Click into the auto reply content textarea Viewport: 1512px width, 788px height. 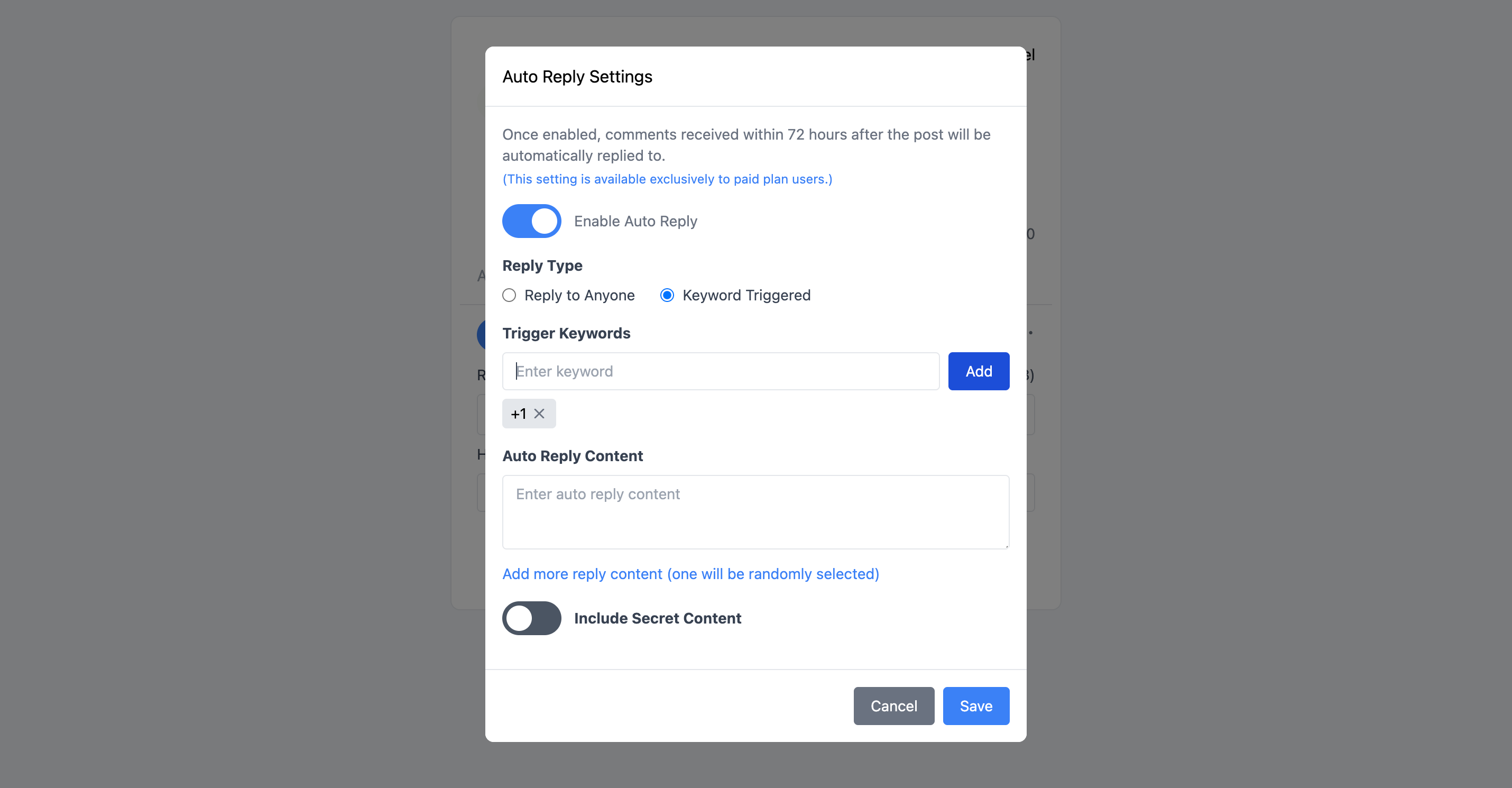[x=755, y=512]
